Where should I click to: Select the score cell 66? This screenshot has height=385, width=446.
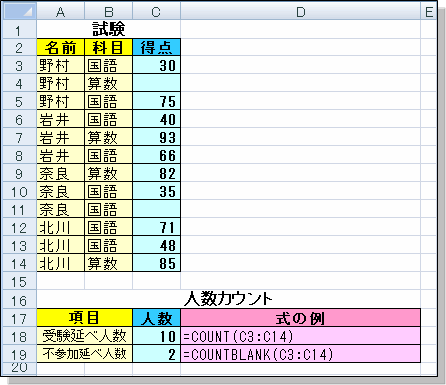156,155
